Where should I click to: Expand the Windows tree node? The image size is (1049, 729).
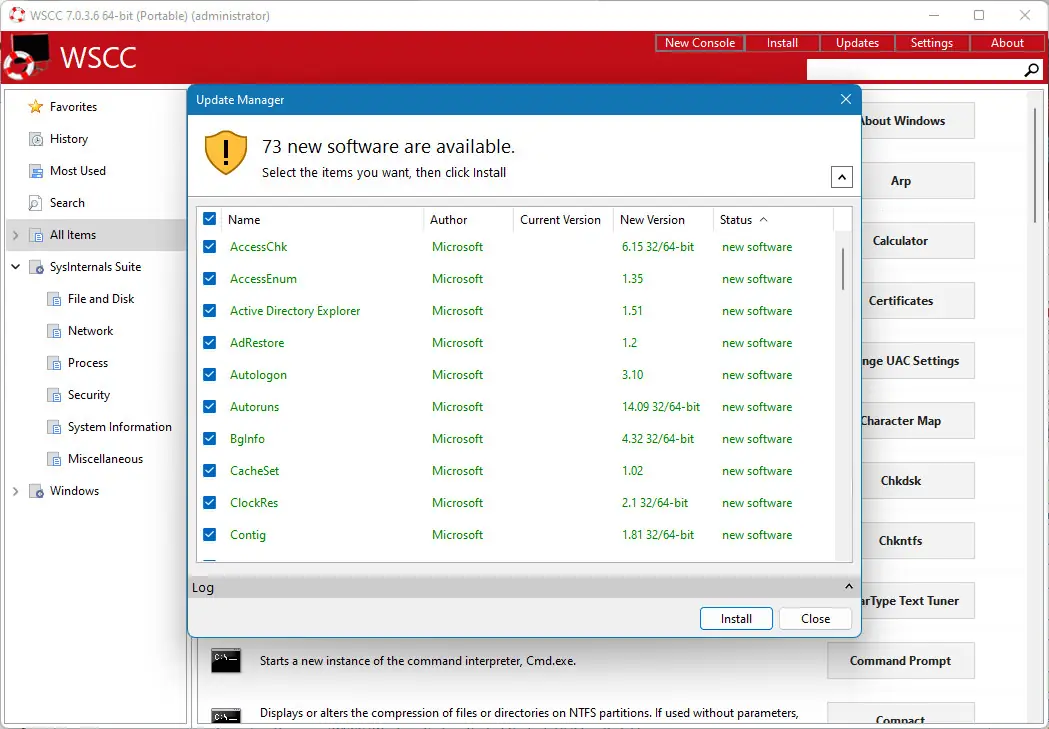pos(15,492)
